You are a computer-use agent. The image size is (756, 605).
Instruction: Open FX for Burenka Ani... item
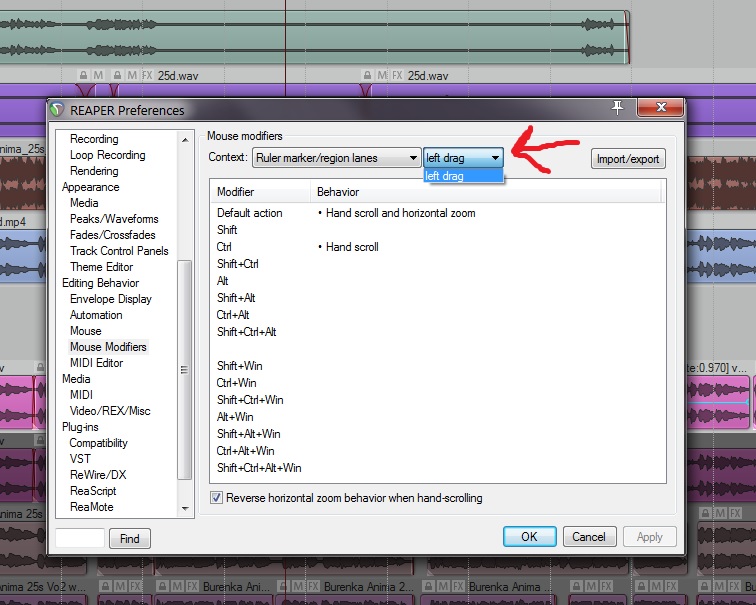point(193,586)
